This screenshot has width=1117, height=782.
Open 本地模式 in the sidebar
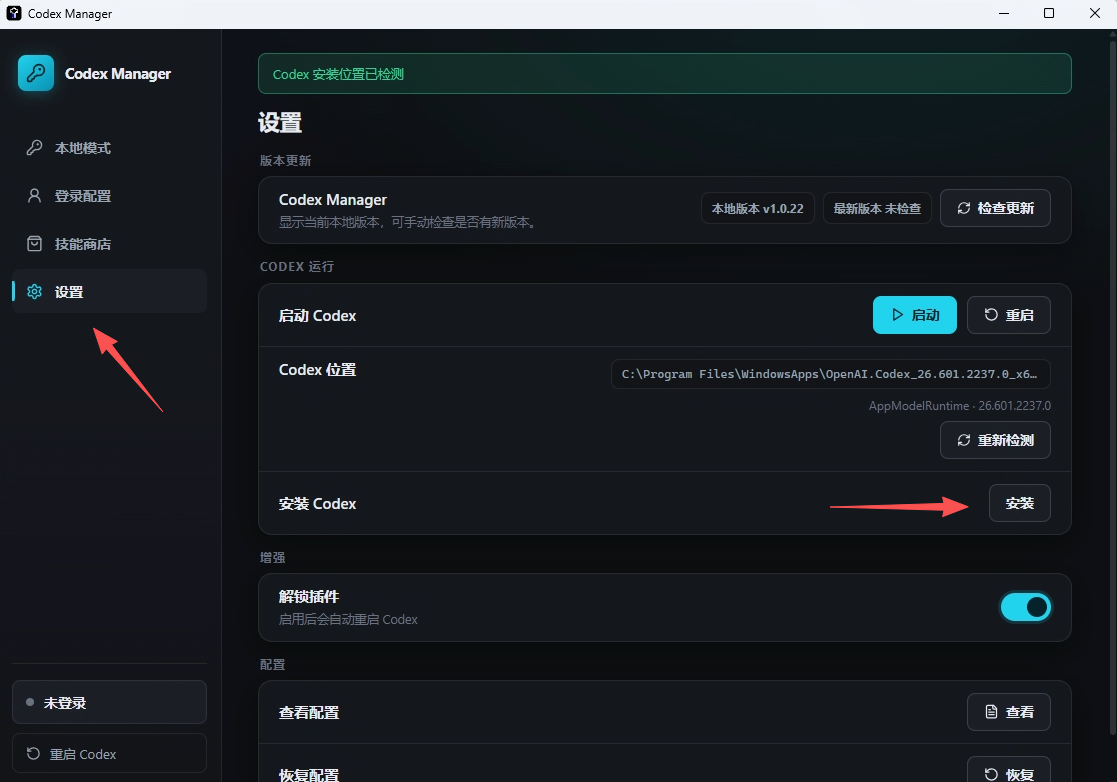click(109, 148)
